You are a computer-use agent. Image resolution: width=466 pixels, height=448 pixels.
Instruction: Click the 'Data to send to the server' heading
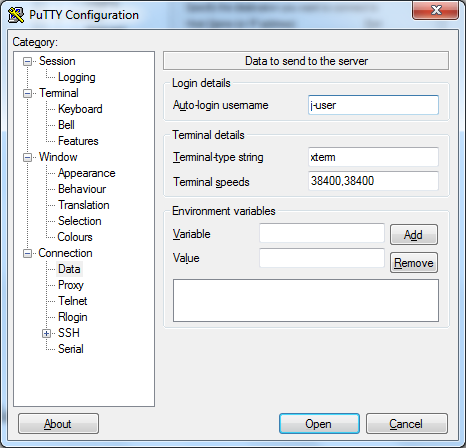point(306,61)
